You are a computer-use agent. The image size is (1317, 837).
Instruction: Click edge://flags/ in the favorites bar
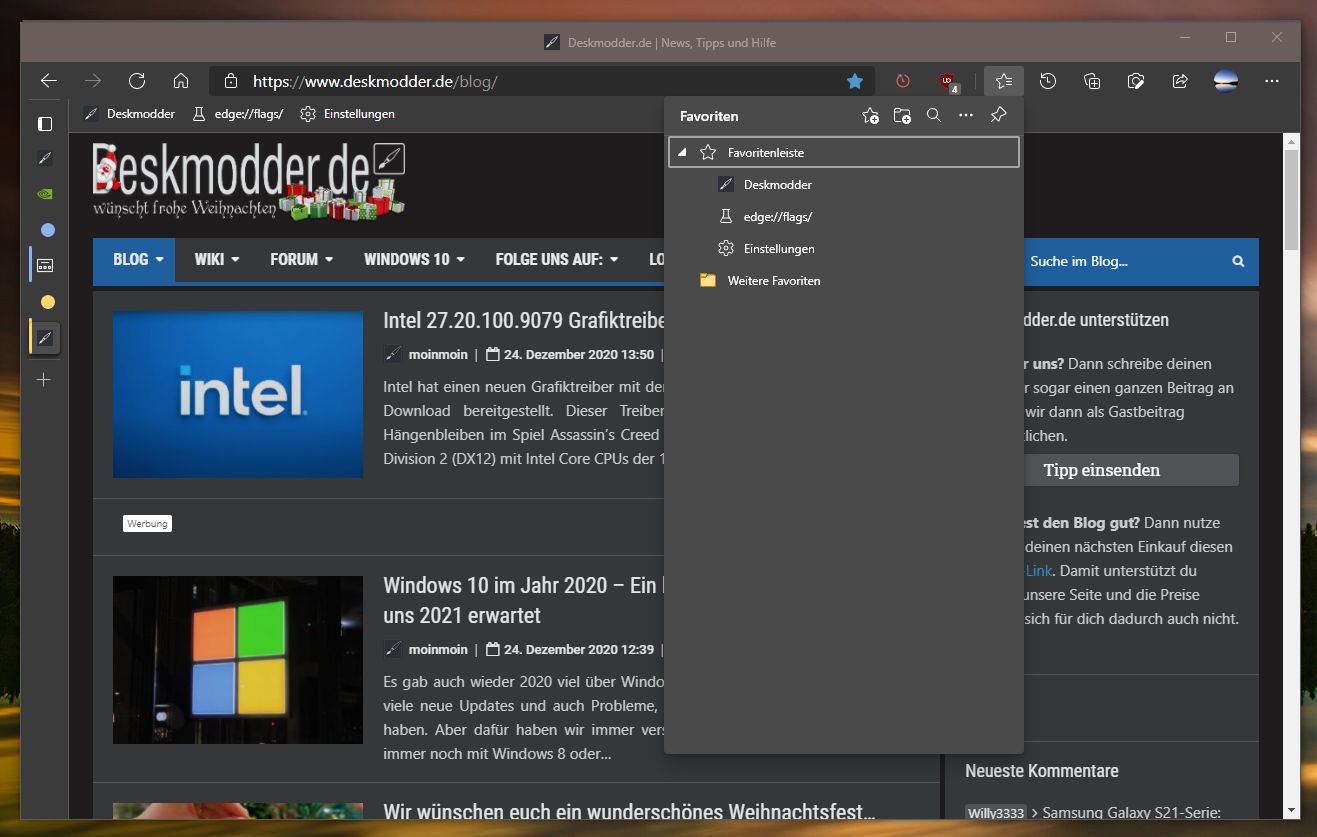tap(237, 114)
